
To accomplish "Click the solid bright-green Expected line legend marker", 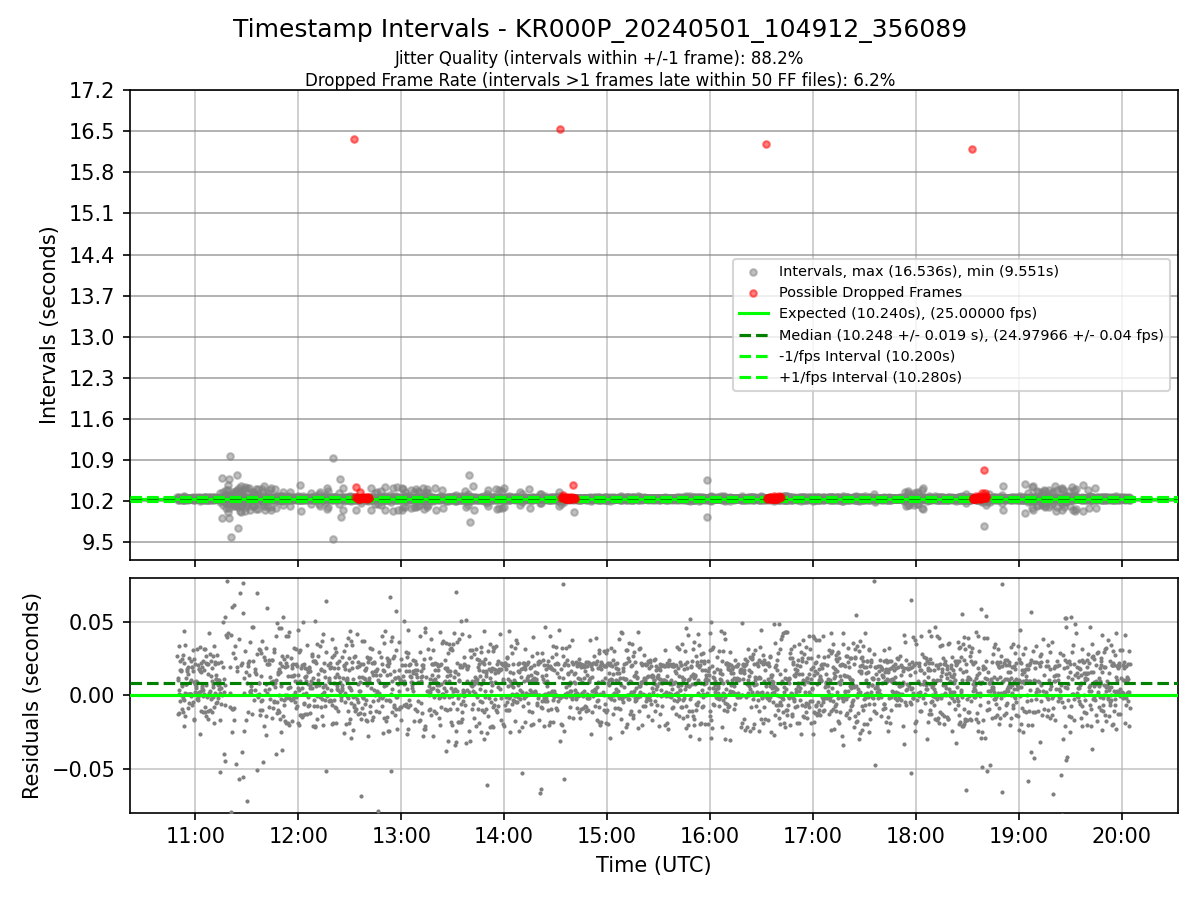I will tap(753, 313).
